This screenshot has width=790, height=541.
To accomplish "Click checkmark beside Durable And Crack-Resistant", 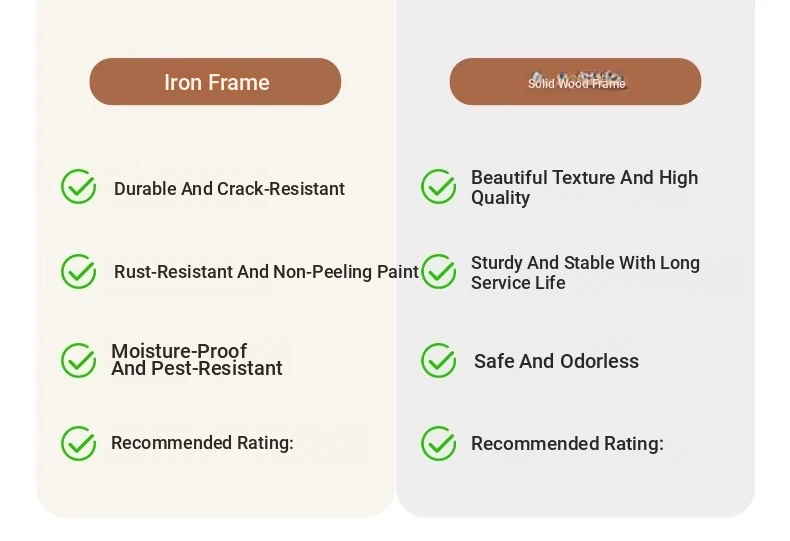I will point(79,186).
